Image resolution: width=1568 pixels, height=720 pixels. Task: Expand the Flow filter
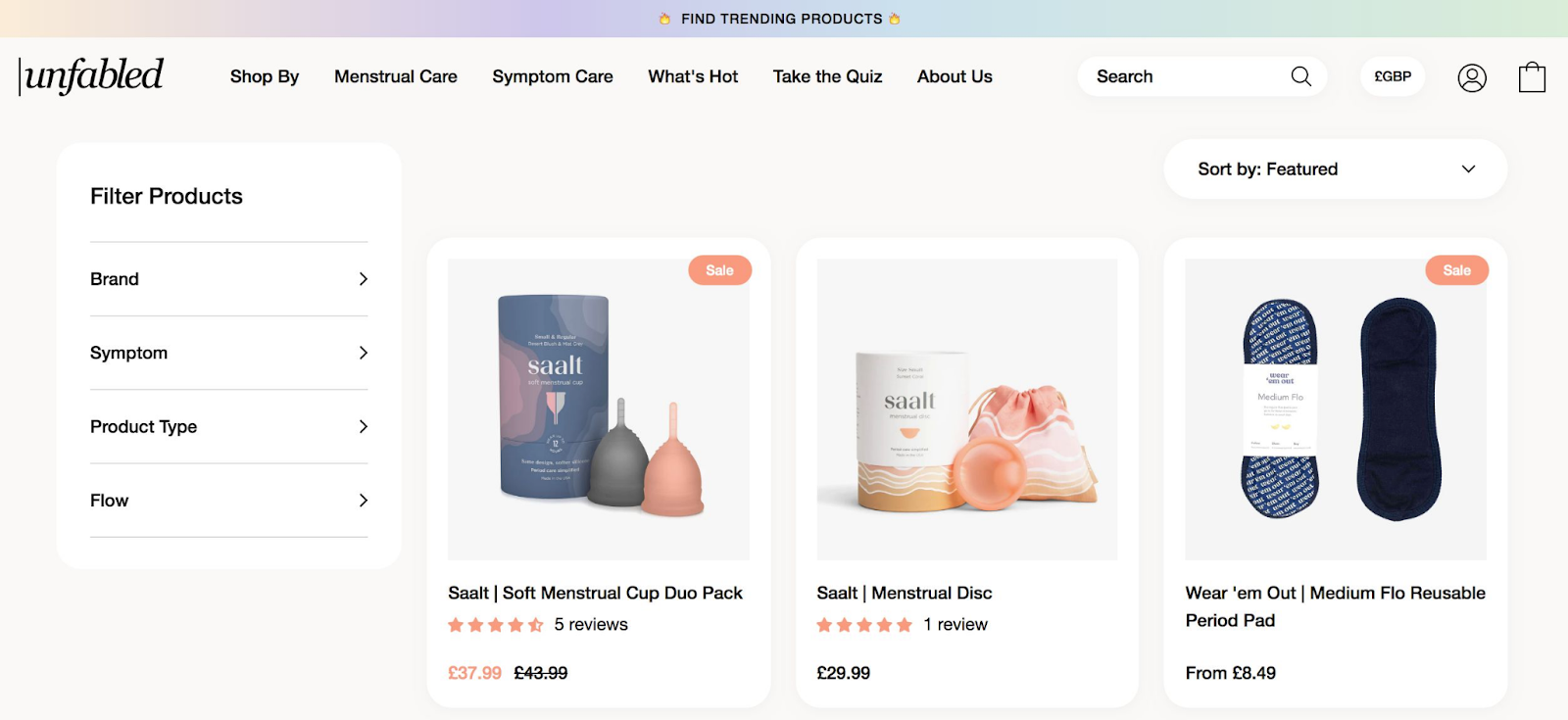tap(227, 501)
